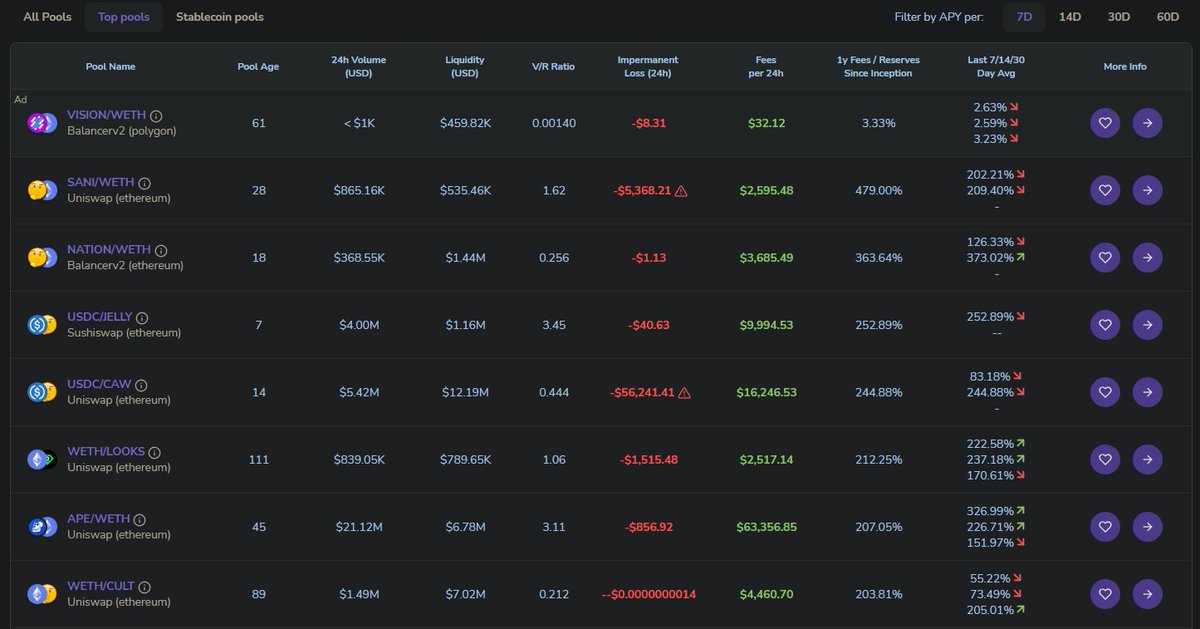
Task: Click the 479.00% fees/reserves value
Action: (x=878, y=190)
